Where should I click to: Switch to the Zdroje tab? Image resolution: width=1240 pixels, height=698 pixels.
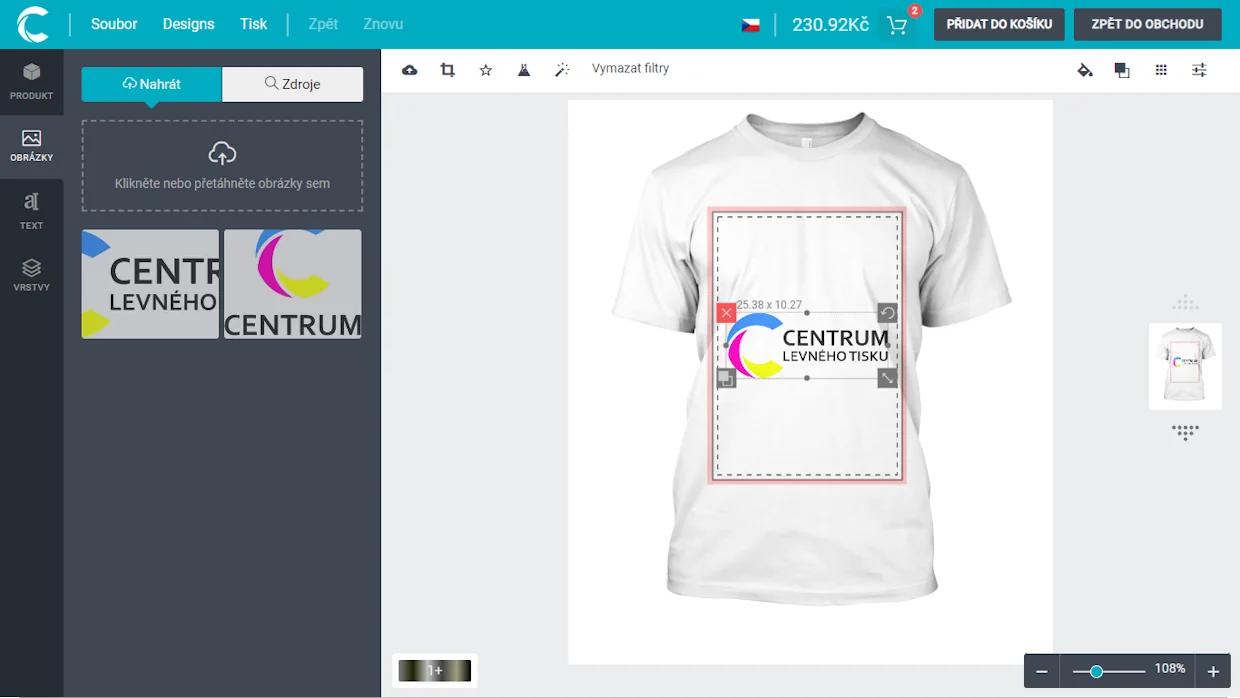[292, 84]
